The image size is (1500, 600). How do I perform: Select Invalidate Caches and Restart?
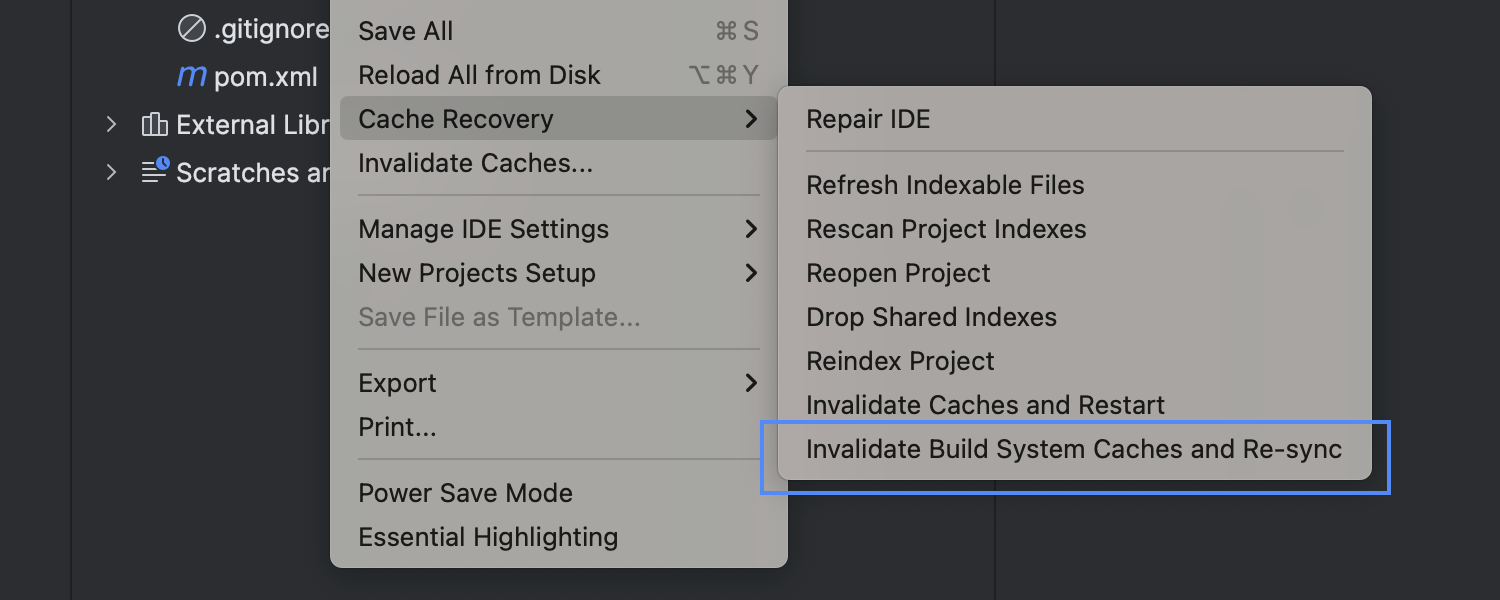coord(985,405)
